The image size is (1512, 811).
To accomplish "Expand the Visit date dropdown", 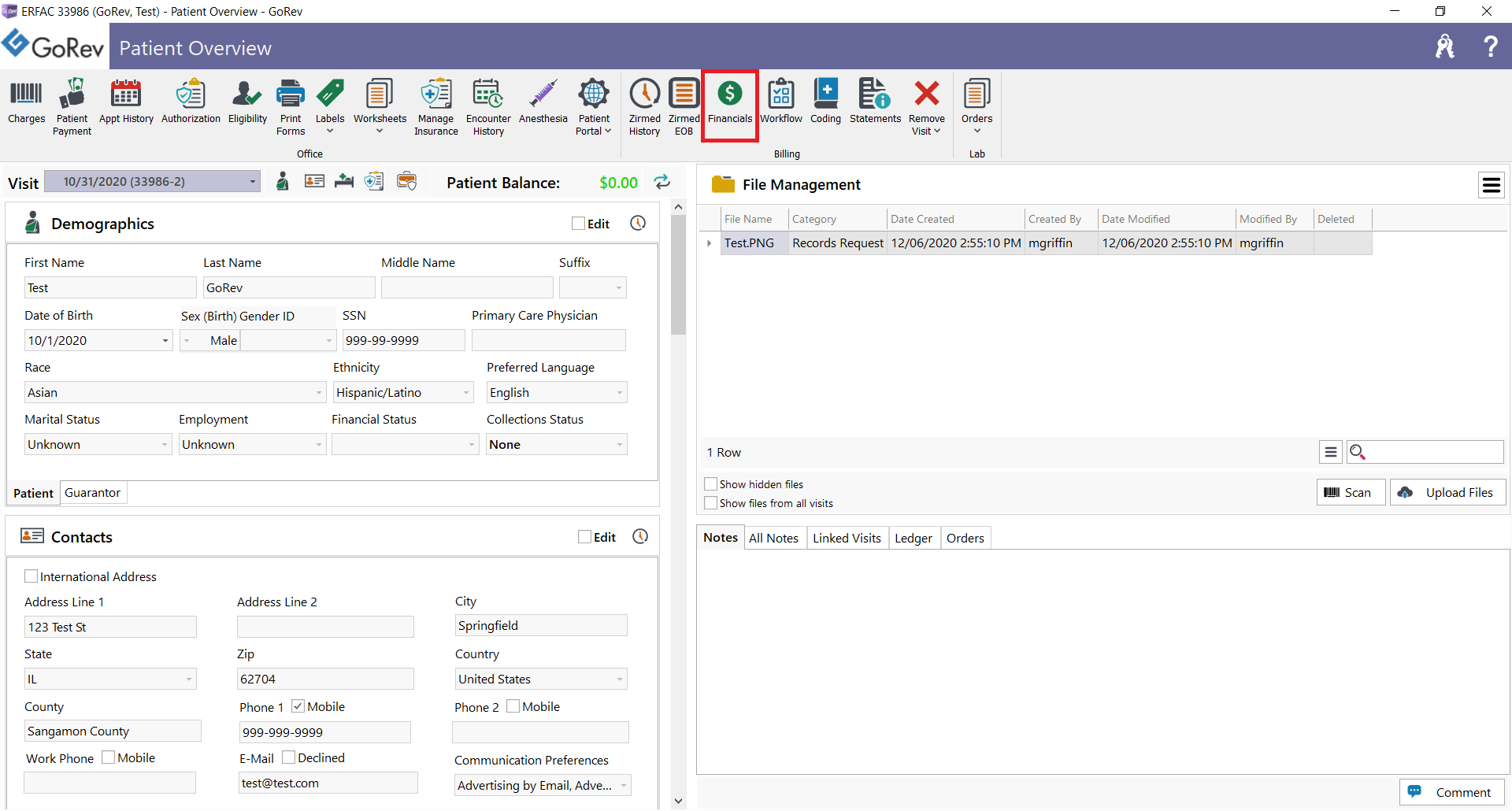I will 252,182.
